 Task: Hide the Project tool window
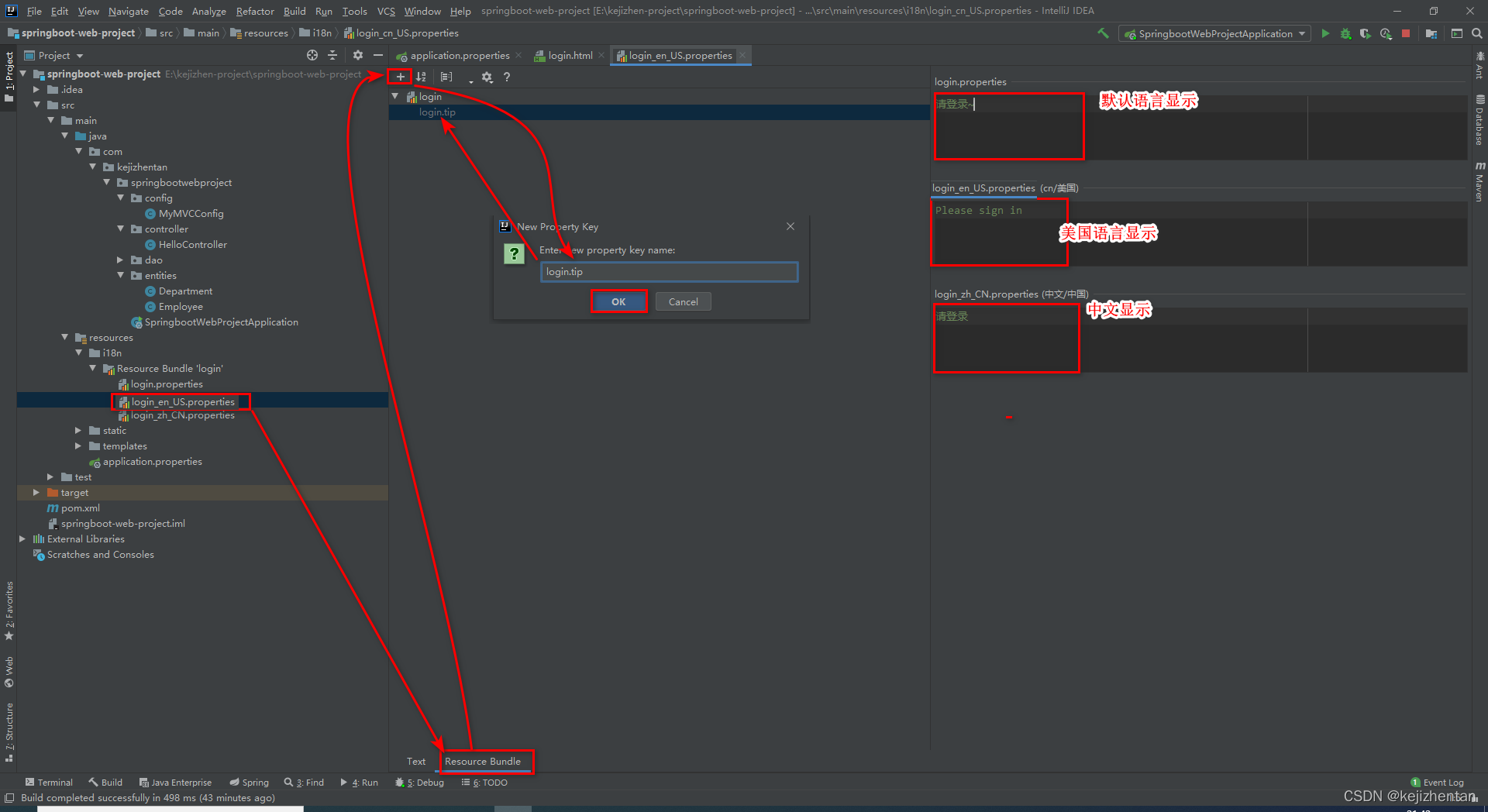[378, 55]
